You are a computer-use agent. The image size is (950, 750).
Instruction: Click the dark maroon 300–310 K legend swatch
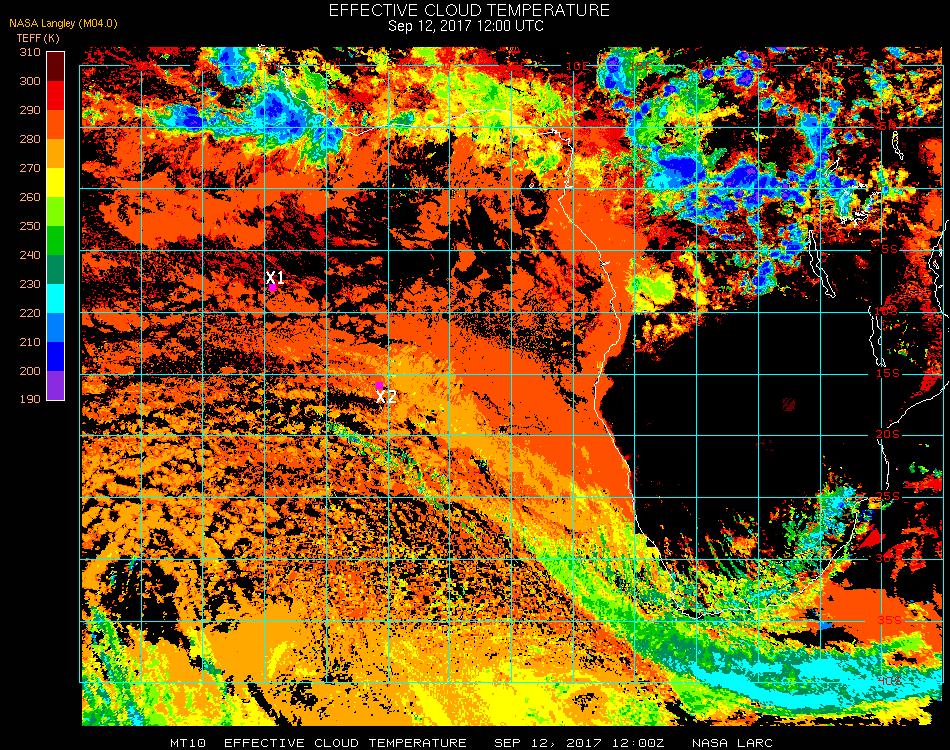point(56,67)
